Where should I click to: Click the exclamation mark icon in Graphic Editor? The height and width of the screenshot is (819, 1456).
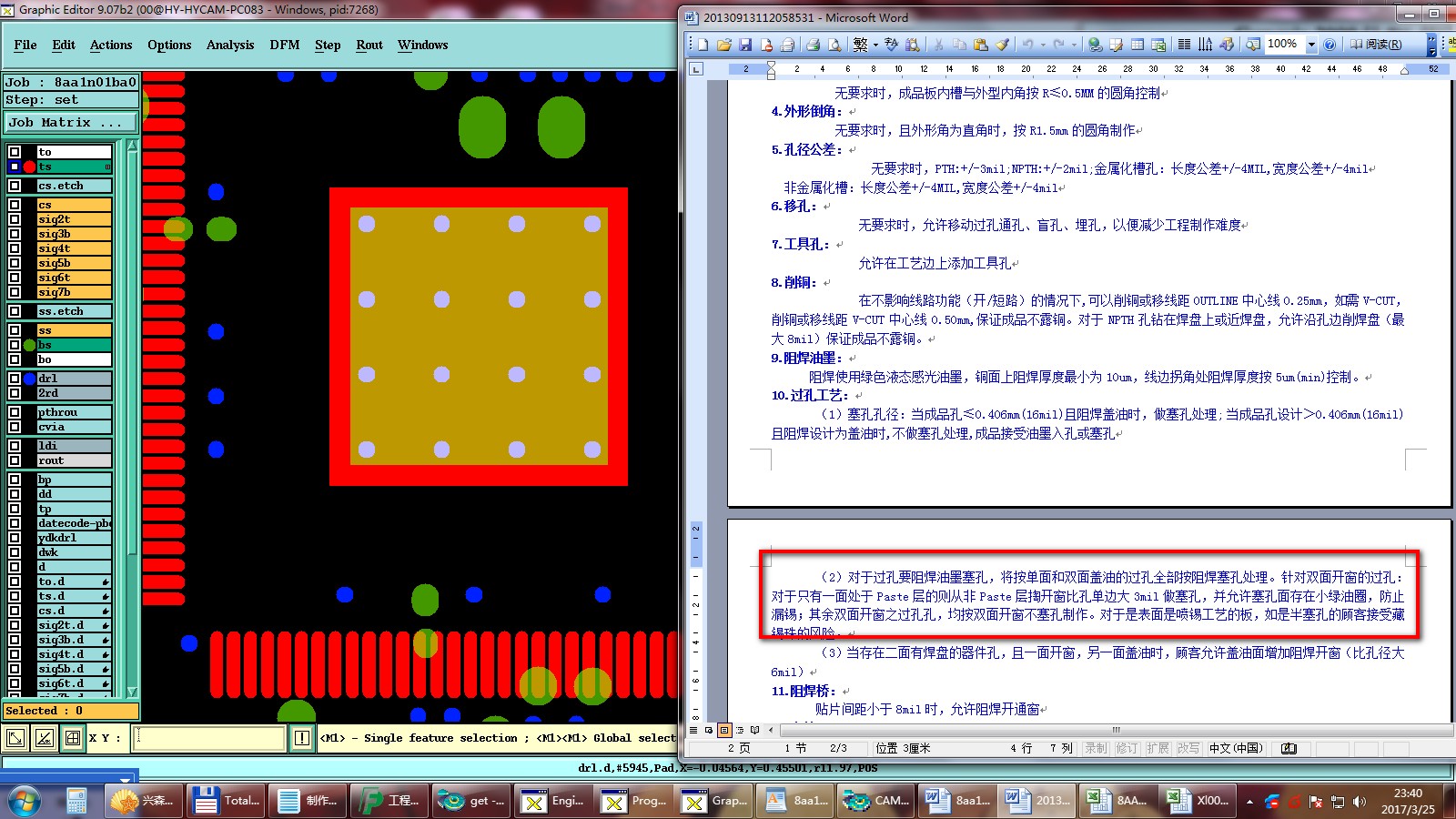(x=302, y=738)
